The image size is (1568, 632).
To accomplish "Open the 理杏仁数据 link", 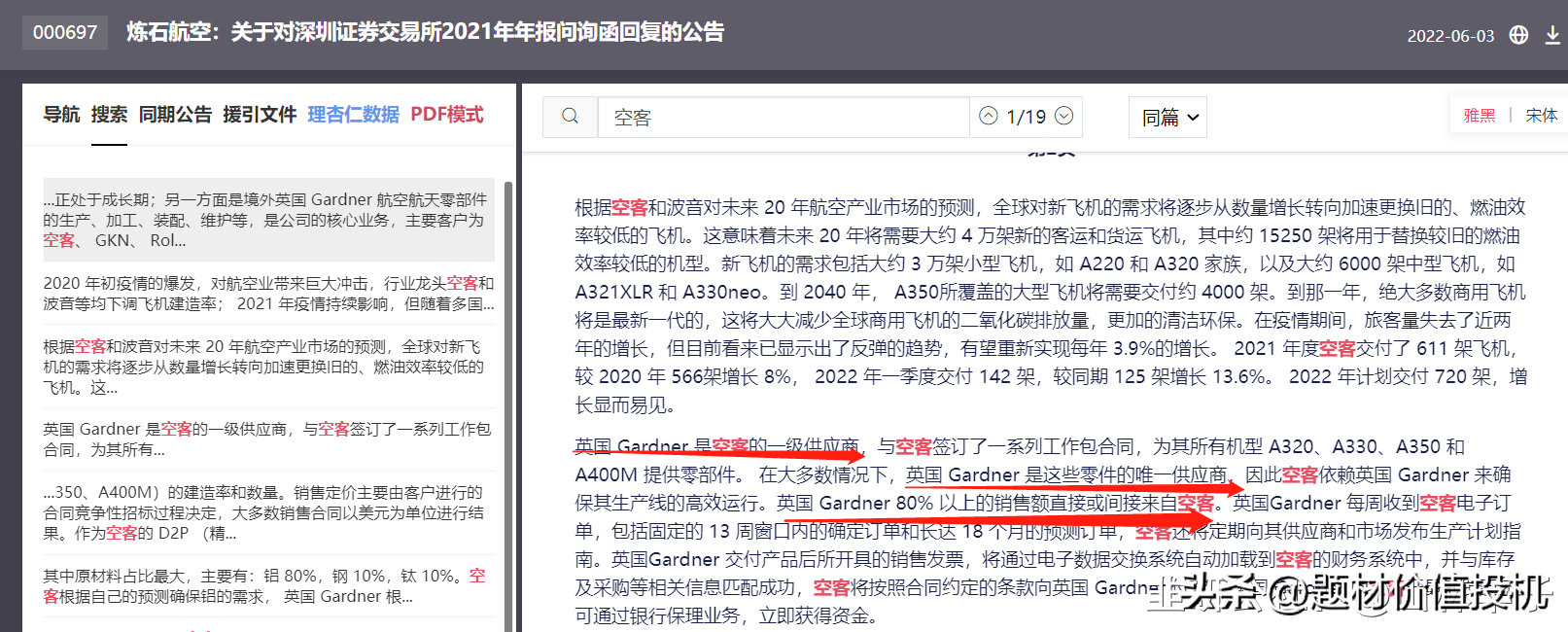I will pyautogui.click(x=354, y=115).
